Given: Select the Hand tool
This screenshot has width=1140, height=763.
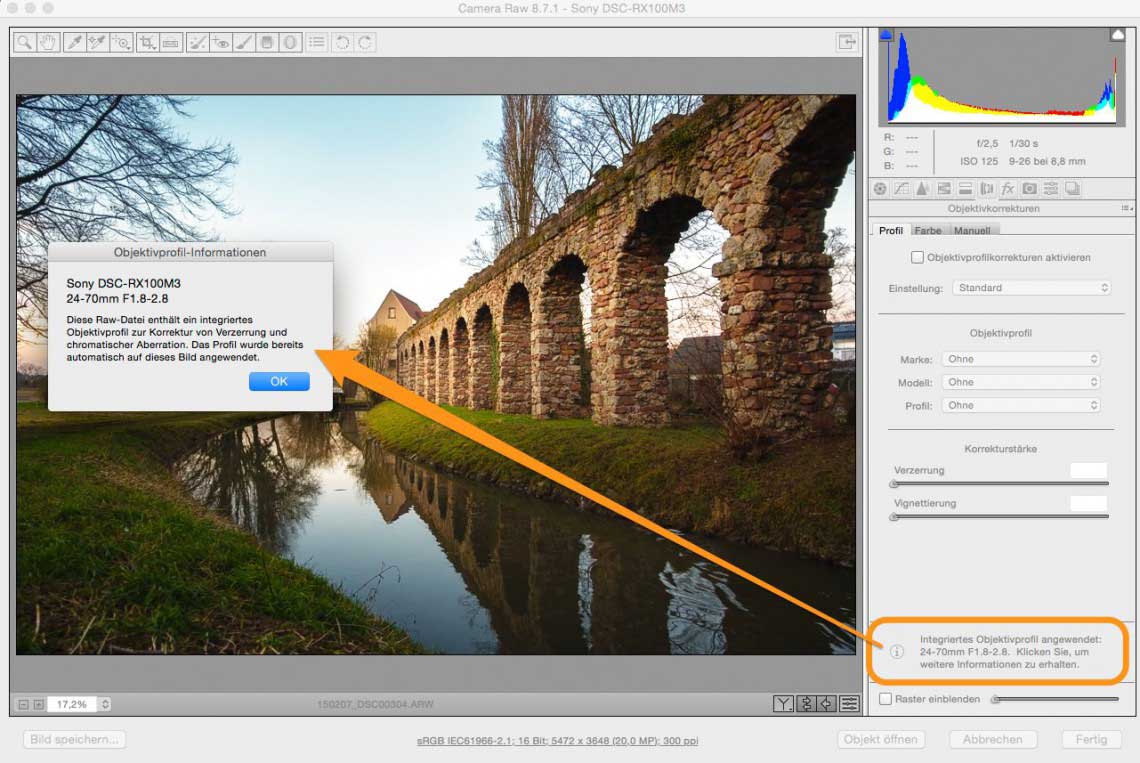Looking at the screenshot, I should point(47,42).
